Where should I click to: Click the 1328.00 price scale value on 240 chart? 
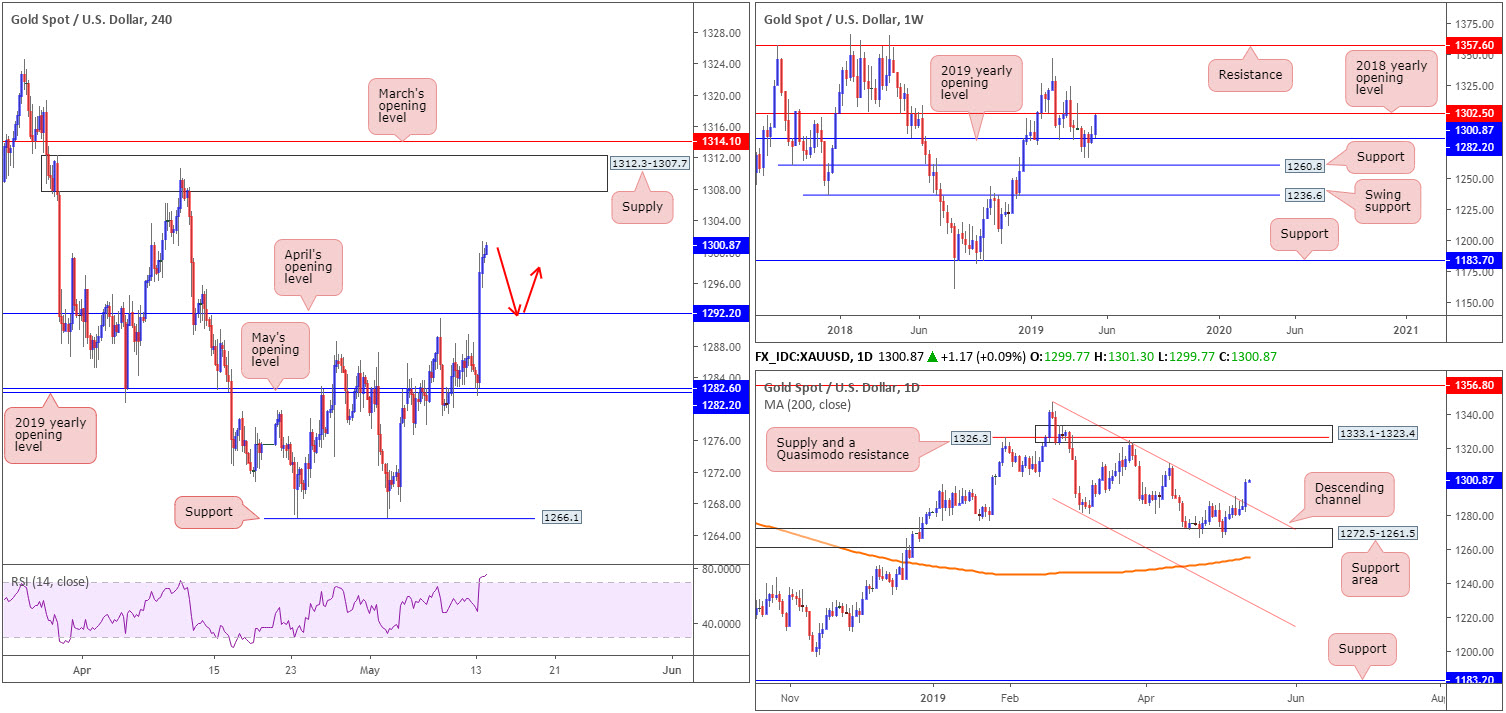click(x=721, y=33)
